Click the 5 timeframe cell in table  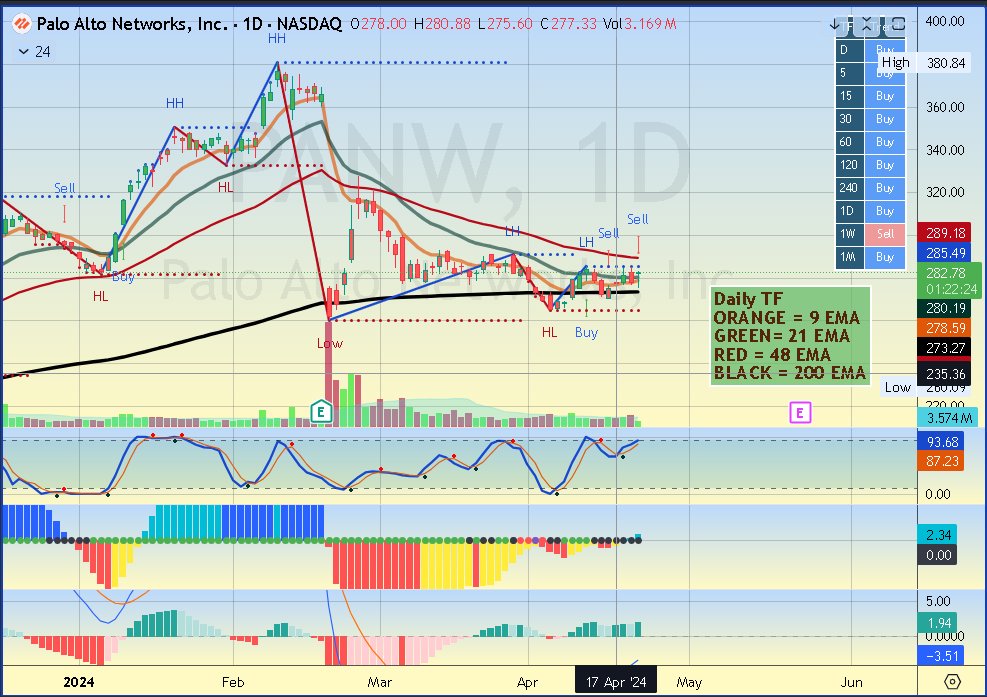click(x=850, y=73)
